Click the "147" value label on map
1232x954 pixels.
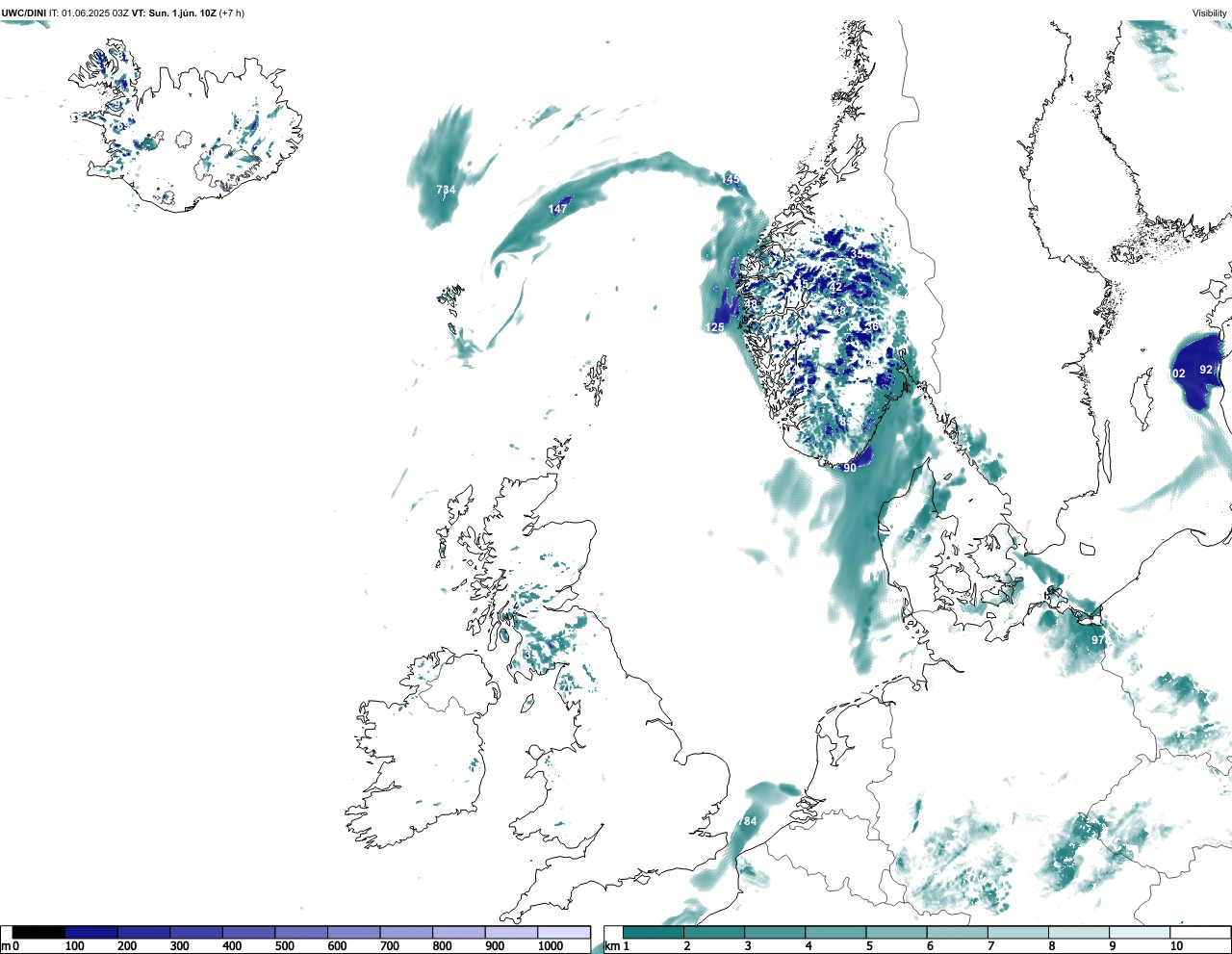click(558, 209)
